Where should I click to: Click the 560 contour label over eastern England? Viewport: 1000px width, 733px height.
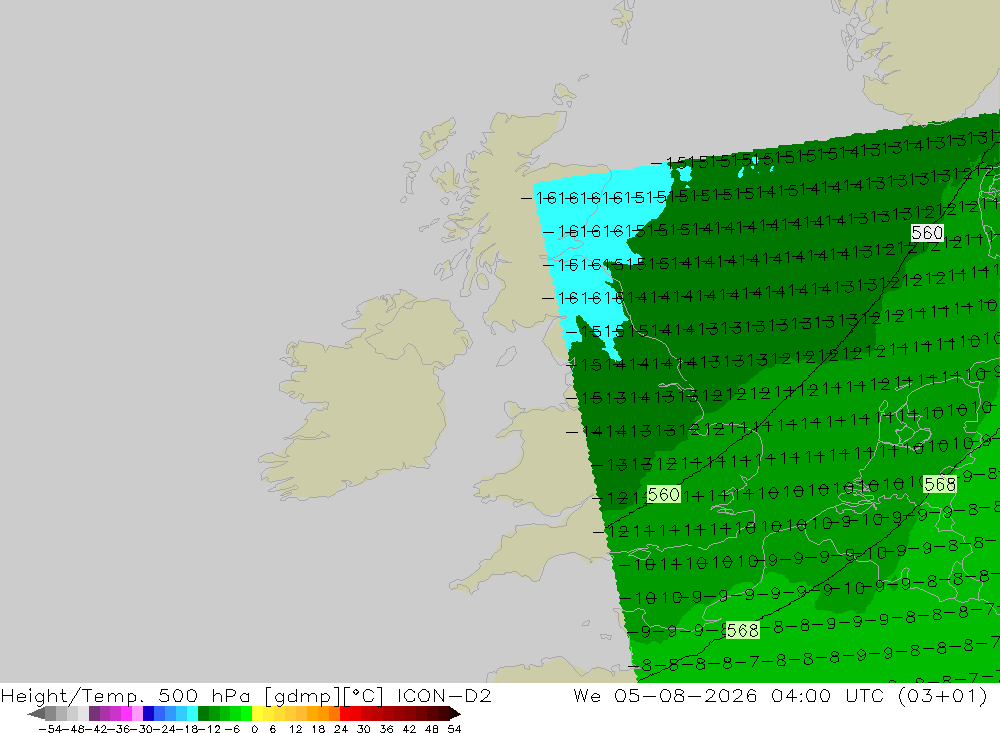[x=663, y=494]
